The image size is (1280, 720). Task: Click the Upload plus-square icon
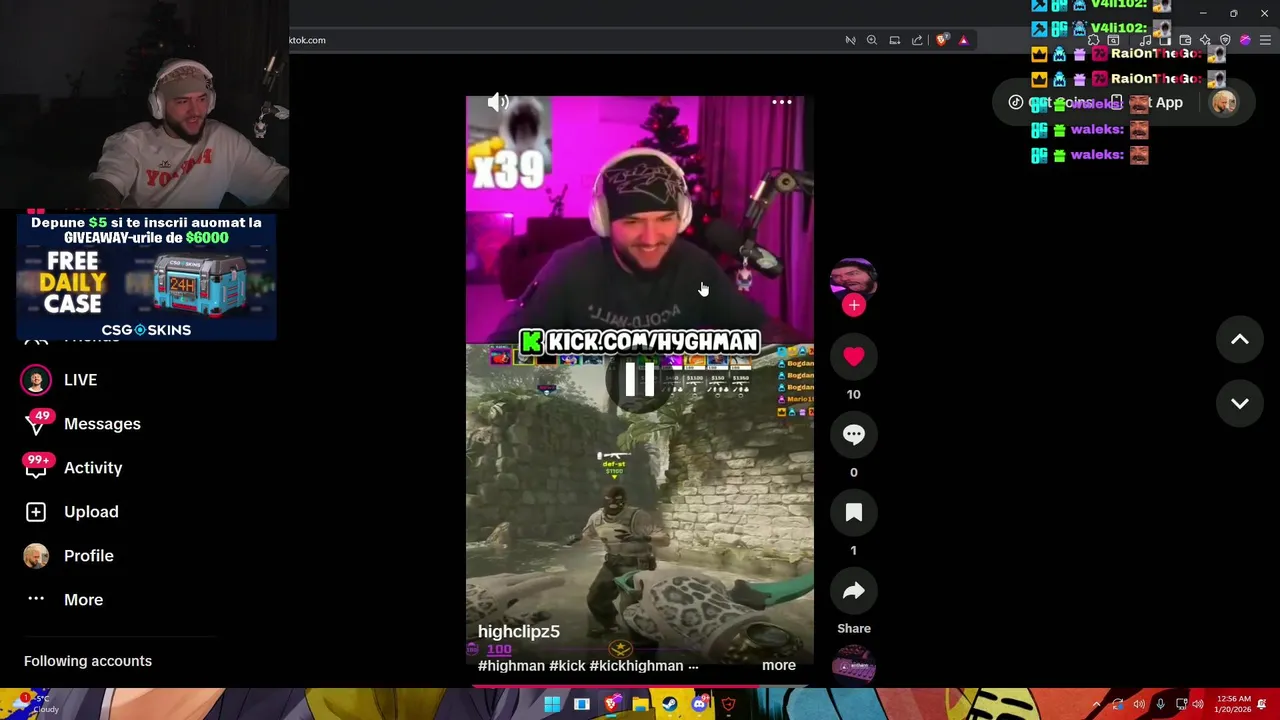[36, 512]
